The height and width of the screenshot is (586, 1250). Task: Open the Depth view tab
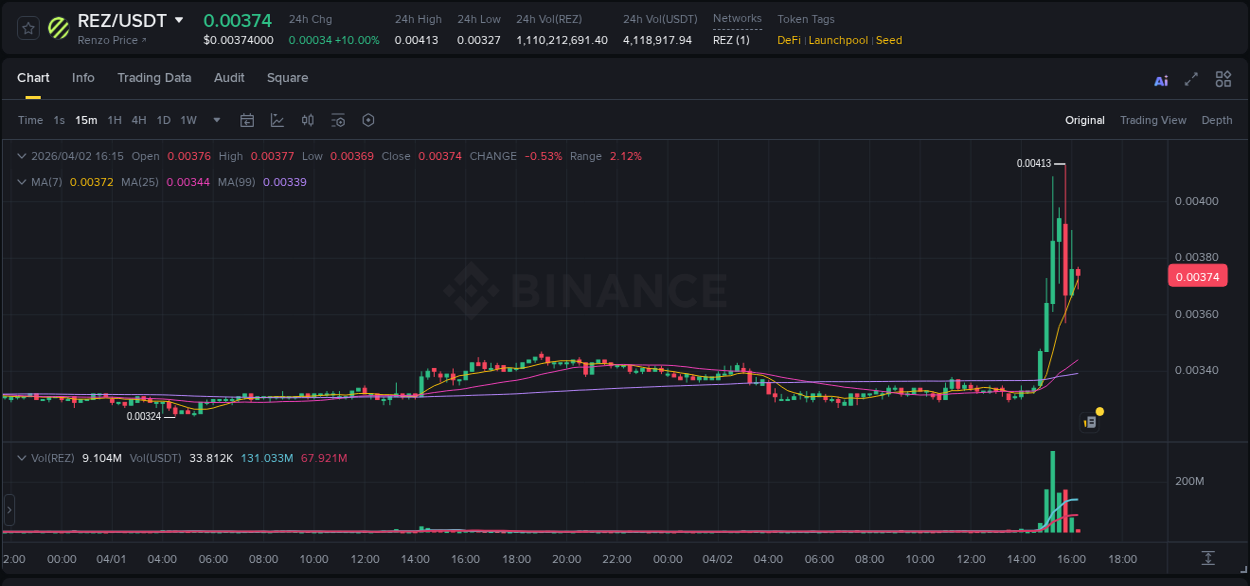[1217, 120]
